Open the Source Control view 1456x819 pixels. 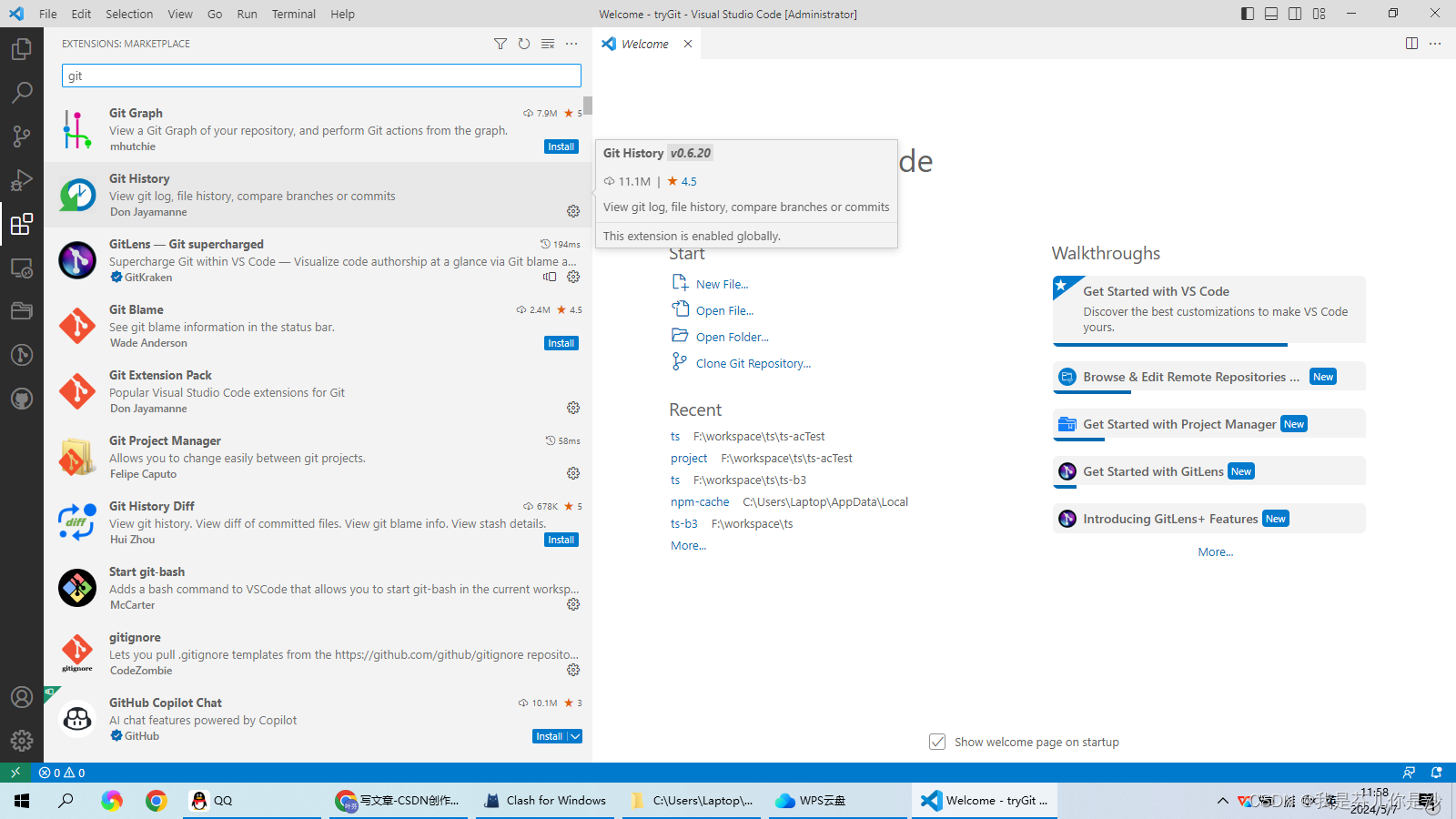(22, 136)
